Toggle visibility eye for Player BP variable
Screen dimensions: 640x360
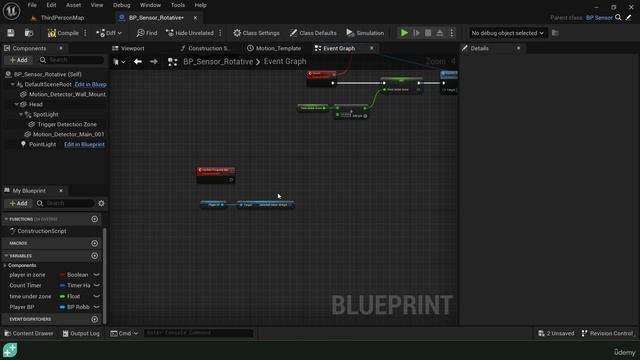tap(97, 307)
